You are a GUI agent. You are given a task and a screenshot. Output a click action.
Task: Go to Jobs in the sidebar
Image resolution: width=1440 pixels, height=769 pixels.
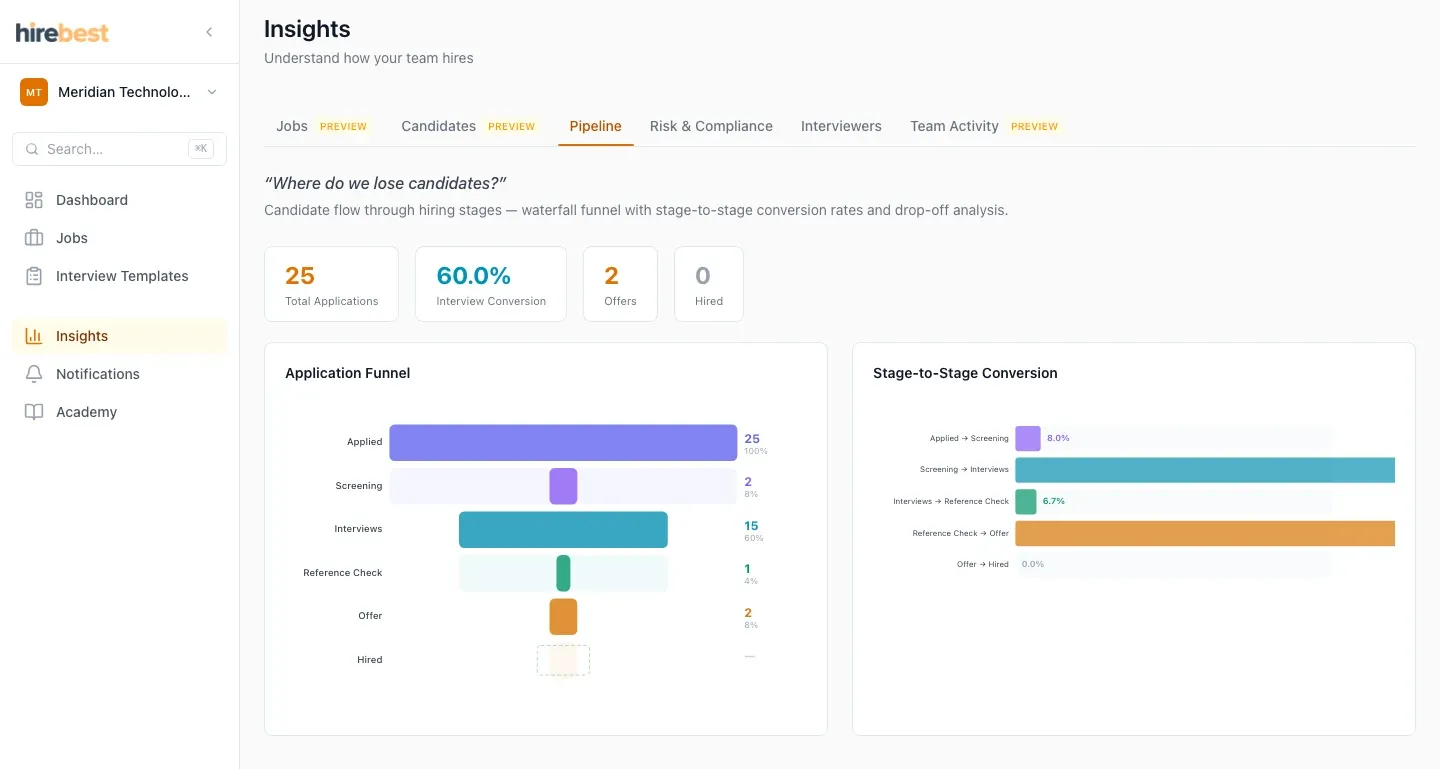click(x=119, y=238)
